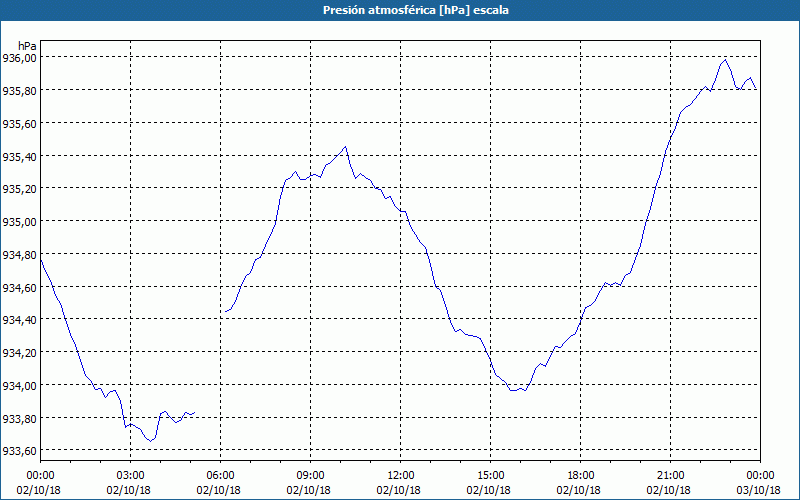The image size is (800, 500).
Task: Select the 934,60 y-axis value
Action: [20, 287]
